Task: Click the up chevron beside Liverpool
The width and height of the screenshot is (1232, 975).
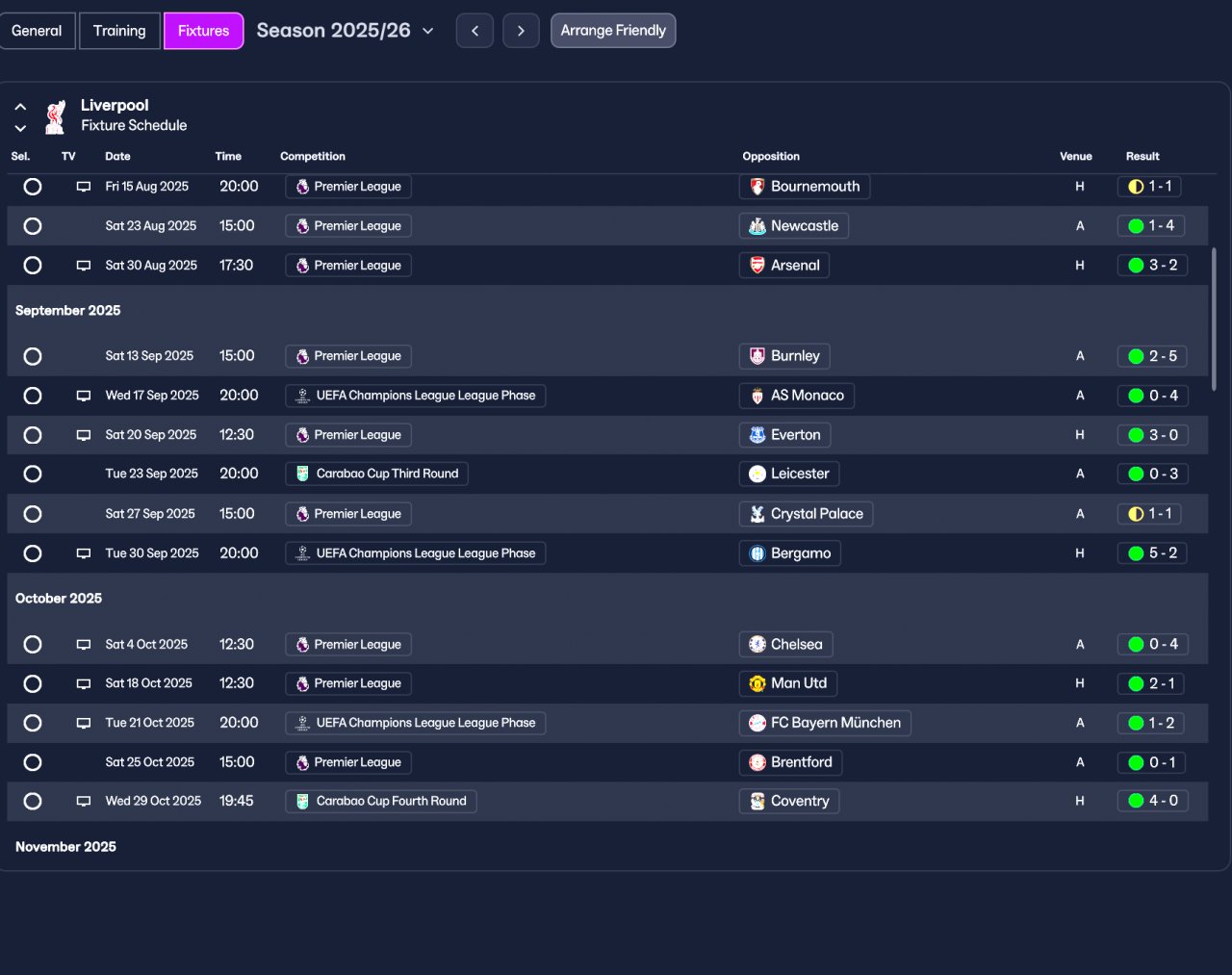Action: pyautogui.click(x=20, y=107)
